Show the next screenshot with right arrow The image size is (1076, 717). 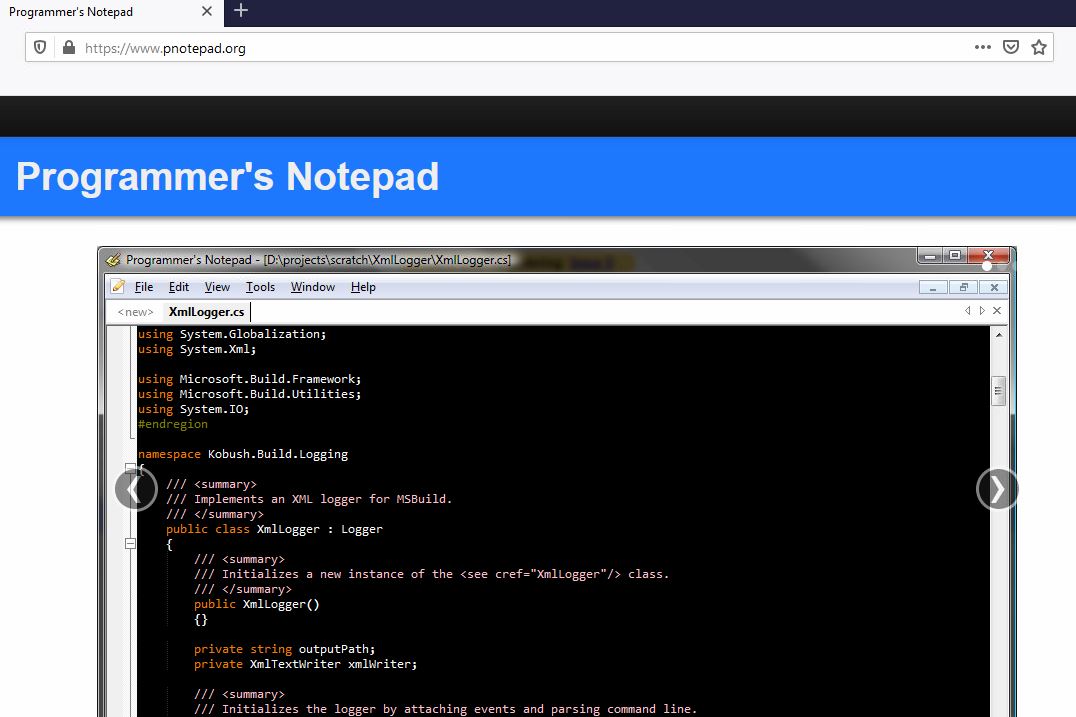pyautogui.click(x=997, y=489)
